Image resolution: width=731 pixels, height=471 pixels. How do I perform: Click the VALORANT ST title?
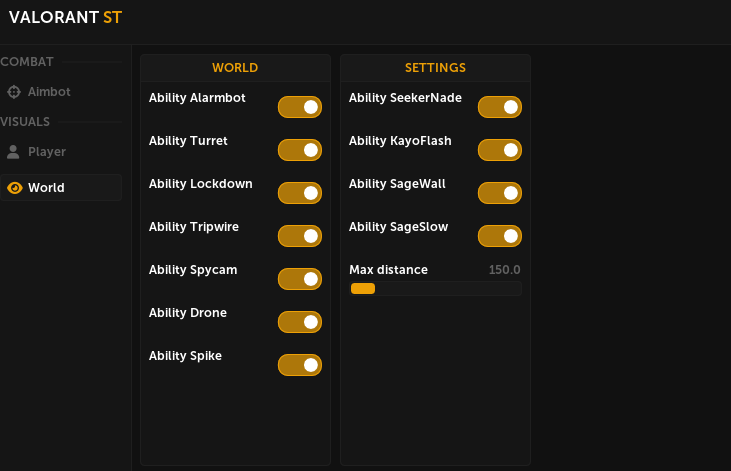click(65, 17)
